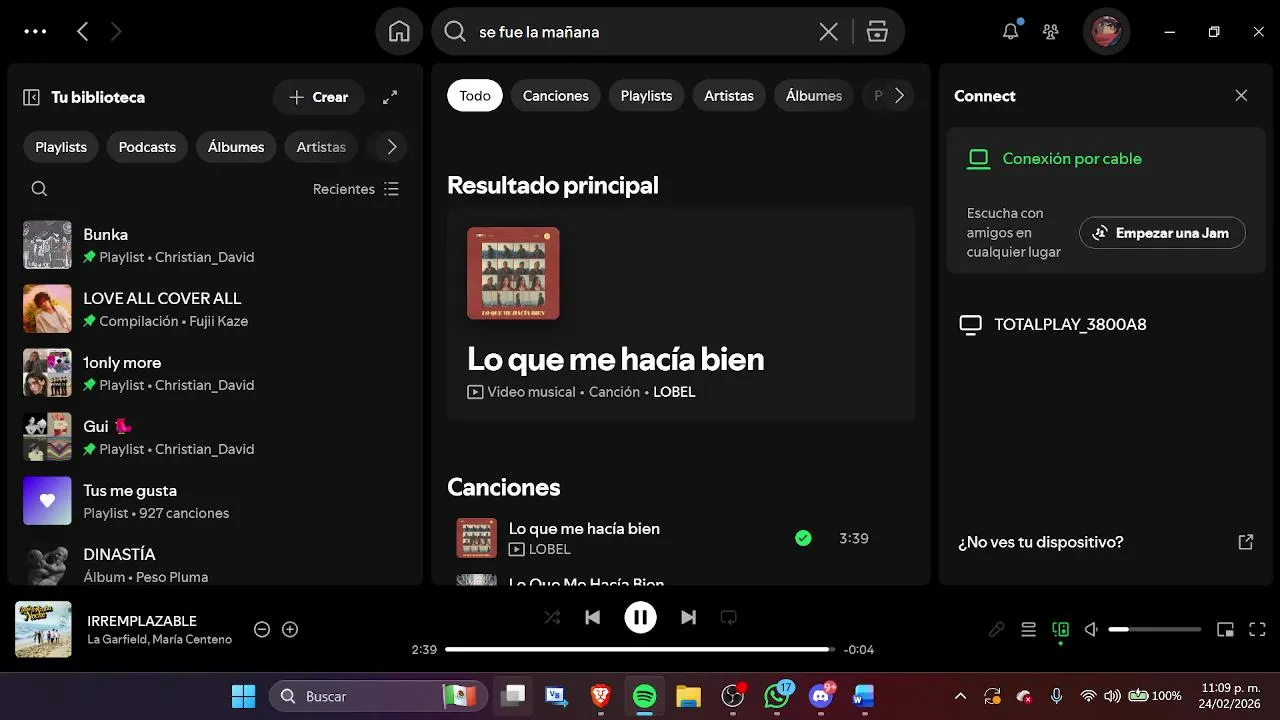1280x720 pixels.
Task: Open LOVE ALL COVER ALL compilation
Action: pyautogui.click(x=215, y=309)
